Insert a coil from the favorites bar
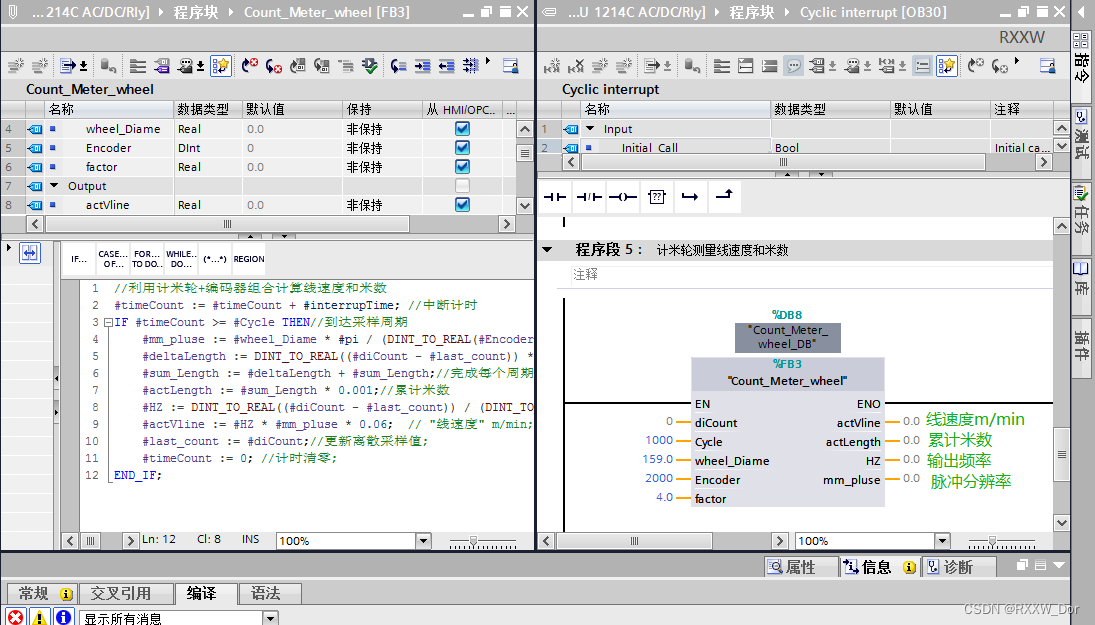 tap(622, 197)
